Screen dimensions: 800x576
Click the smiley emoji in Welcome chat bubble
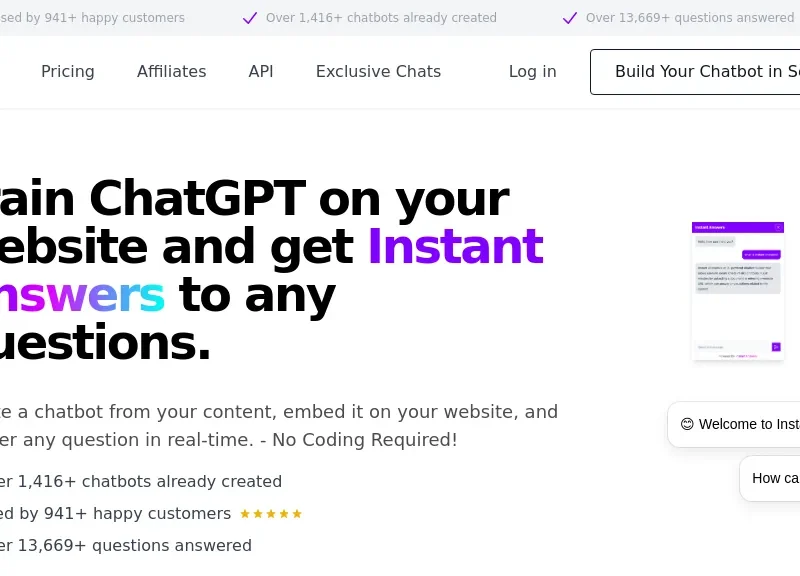click(687, 424)
